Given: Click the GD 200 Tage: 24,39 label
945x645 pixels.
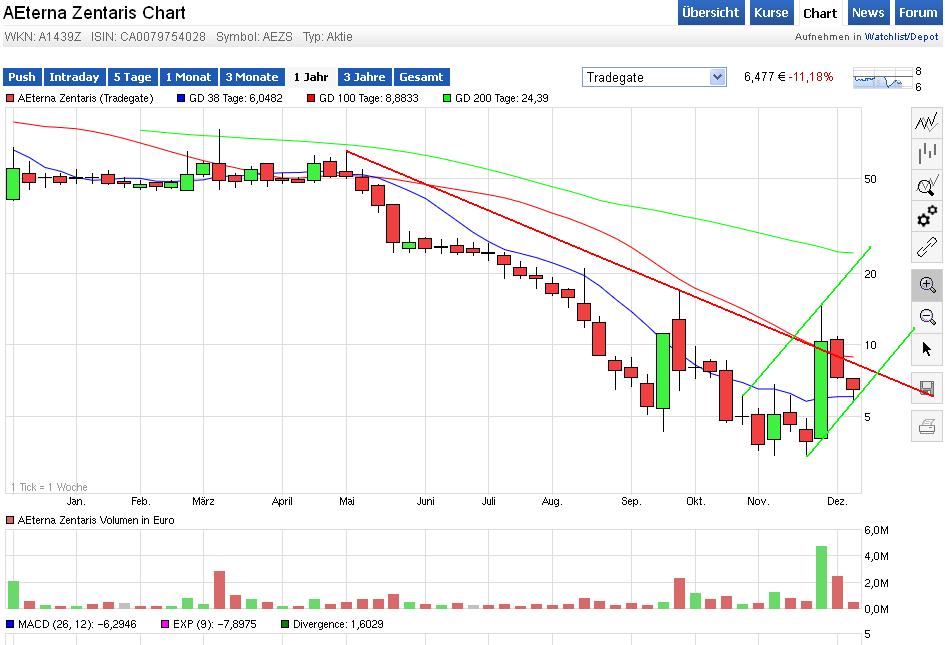Looking at the screenshot, I should (x=502, y=98).
